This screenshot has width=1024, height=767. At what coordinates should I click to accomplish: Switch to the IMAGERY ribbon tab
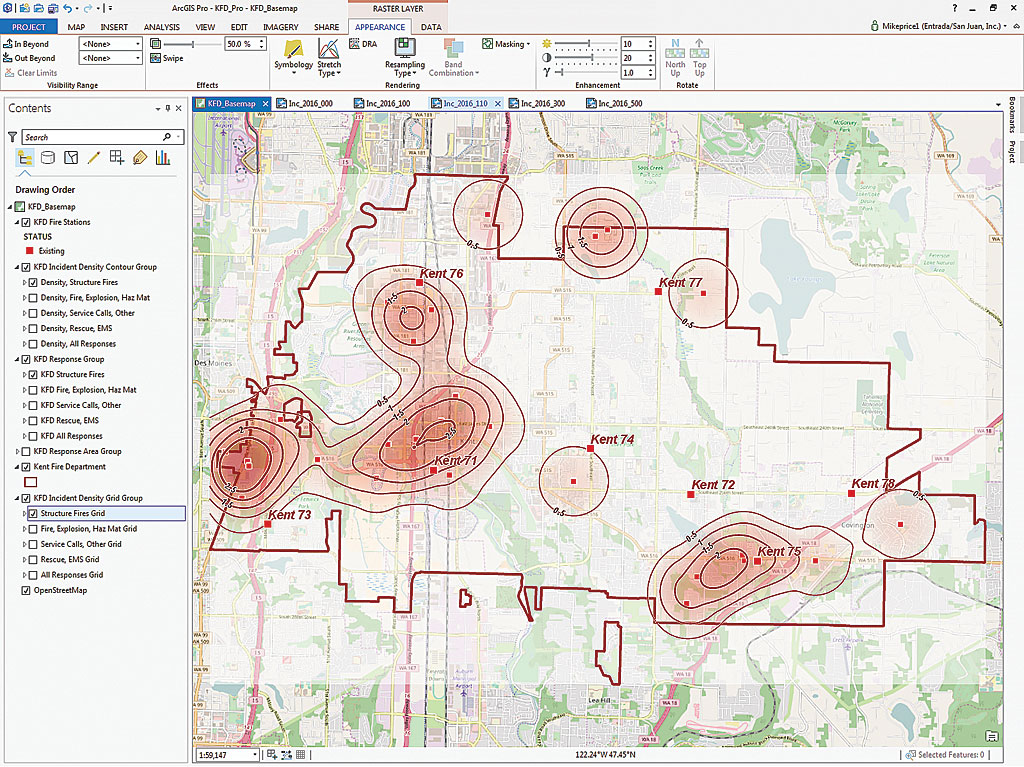pos(281,27)
